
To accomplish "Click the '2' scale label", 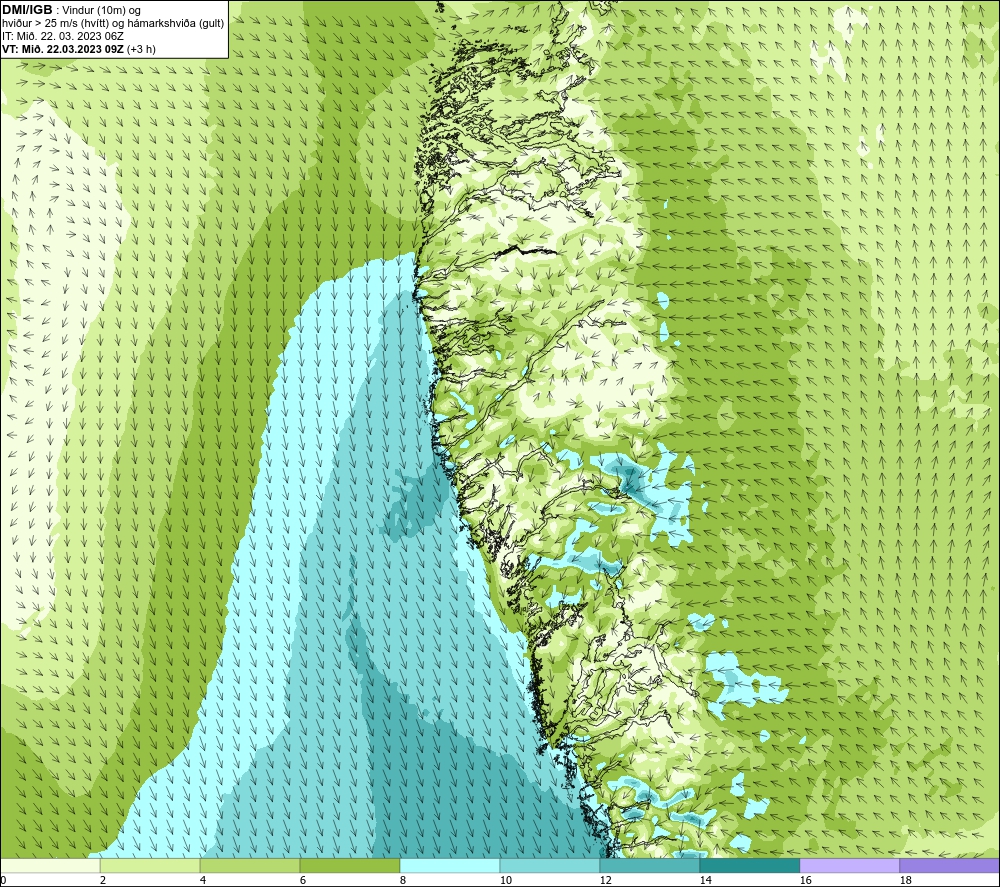I will (x=103, y=881).
